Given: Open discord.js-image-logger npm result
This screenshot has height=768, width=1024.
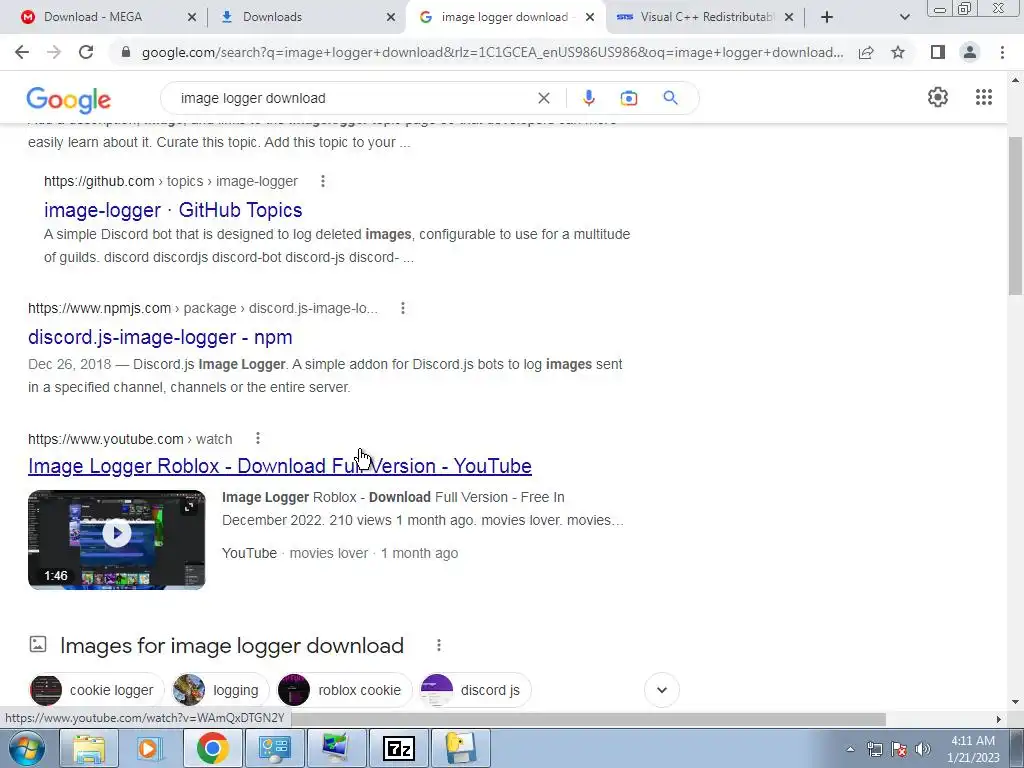Looking at the screenshot, I should (160, 337).
